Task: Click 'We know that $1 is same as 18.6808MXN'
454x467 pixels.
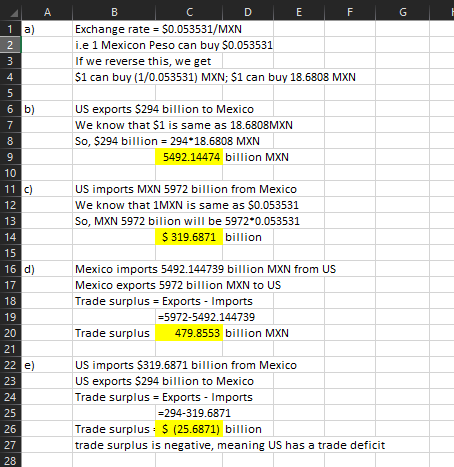Action: [x=184, y=125]
